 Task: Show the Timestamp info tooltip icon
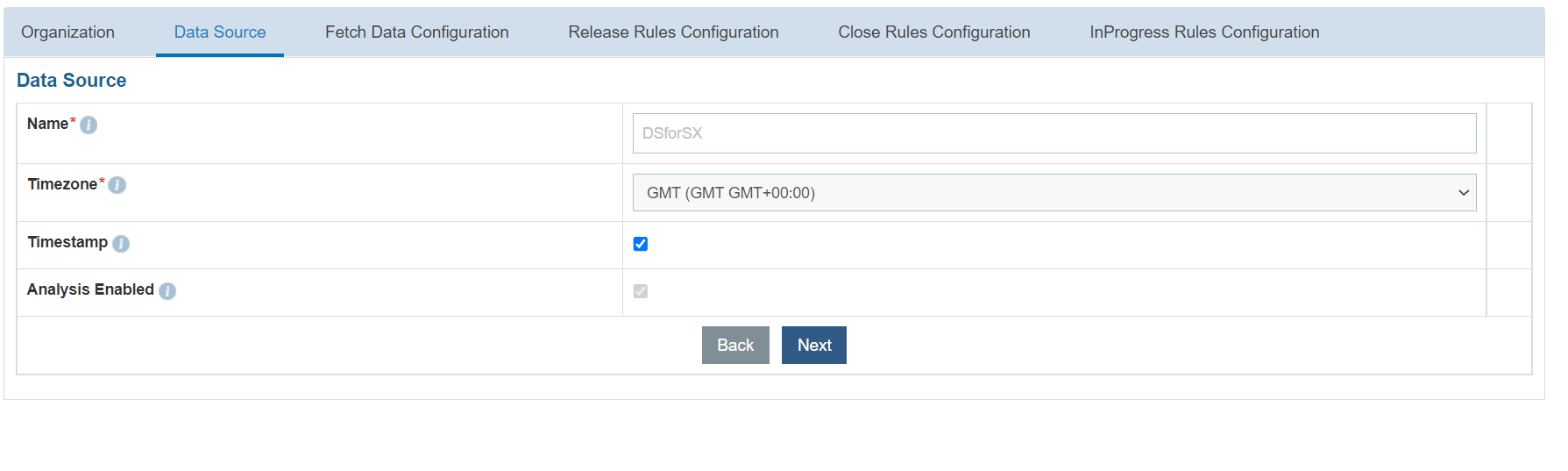tap(121, 244)
